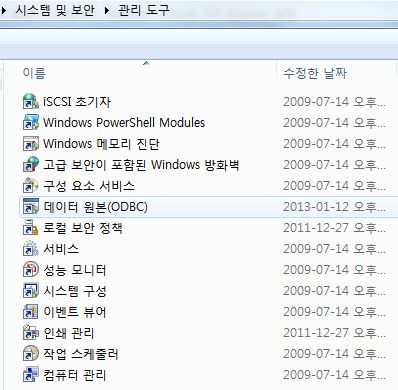Click the 인쇄 관리 printer icon
The height and width of the screenshot is (390, 398).
click(31, 333)
